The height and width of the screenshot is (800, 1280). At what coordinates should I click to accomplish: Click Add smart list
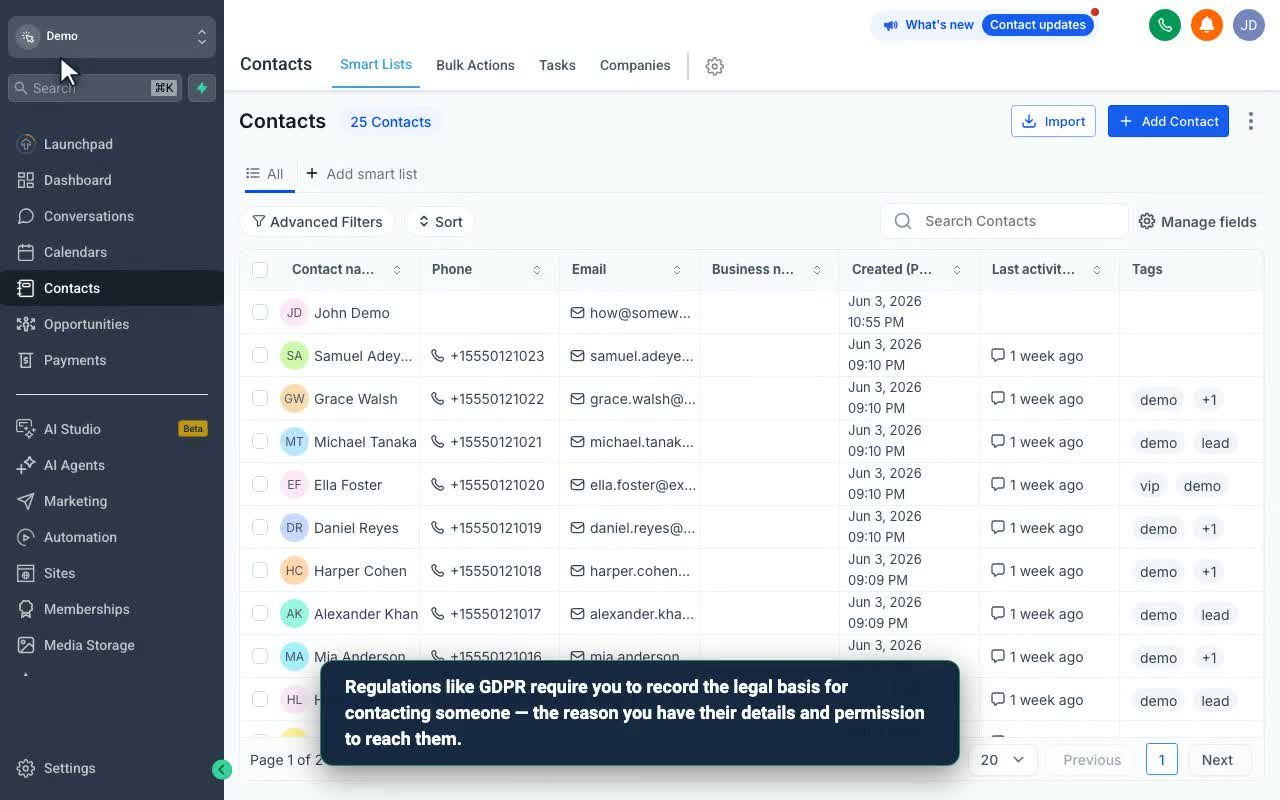[362, 174]
